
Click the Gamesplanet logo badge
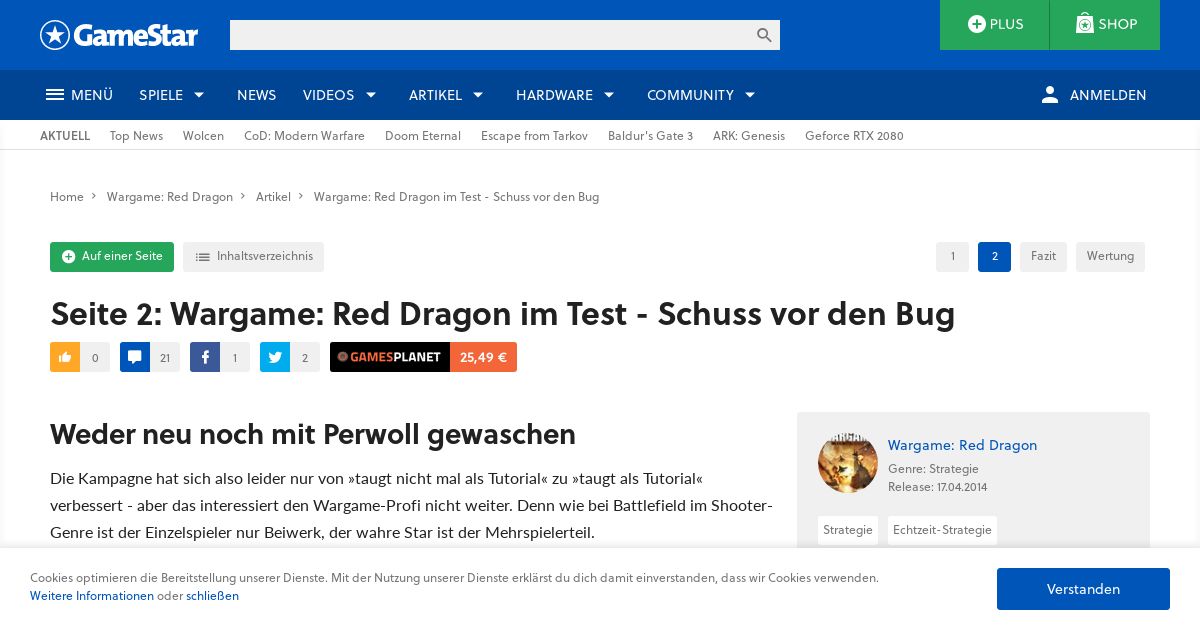click(x=390, y=357)
